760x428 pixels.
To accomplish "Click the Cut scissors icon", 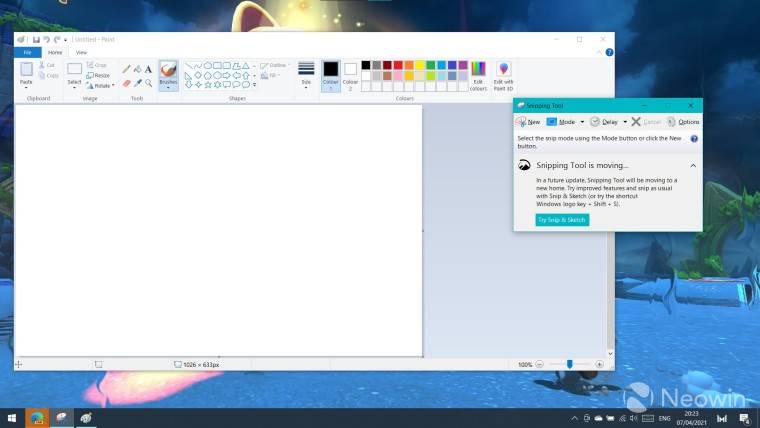I will [x=42, y=64].
